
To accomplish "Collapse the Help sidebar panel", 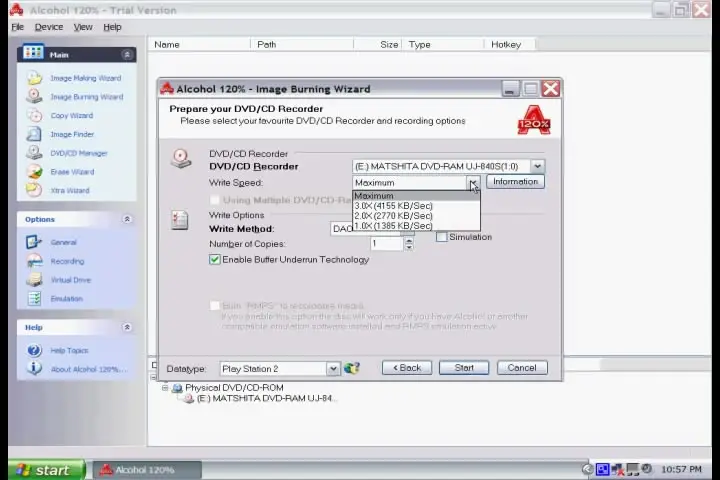I will 127,327.
